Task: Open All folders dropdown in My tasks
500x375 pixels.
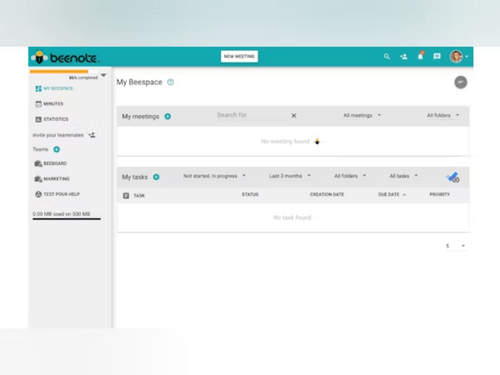Action: (x=350, y=176)
